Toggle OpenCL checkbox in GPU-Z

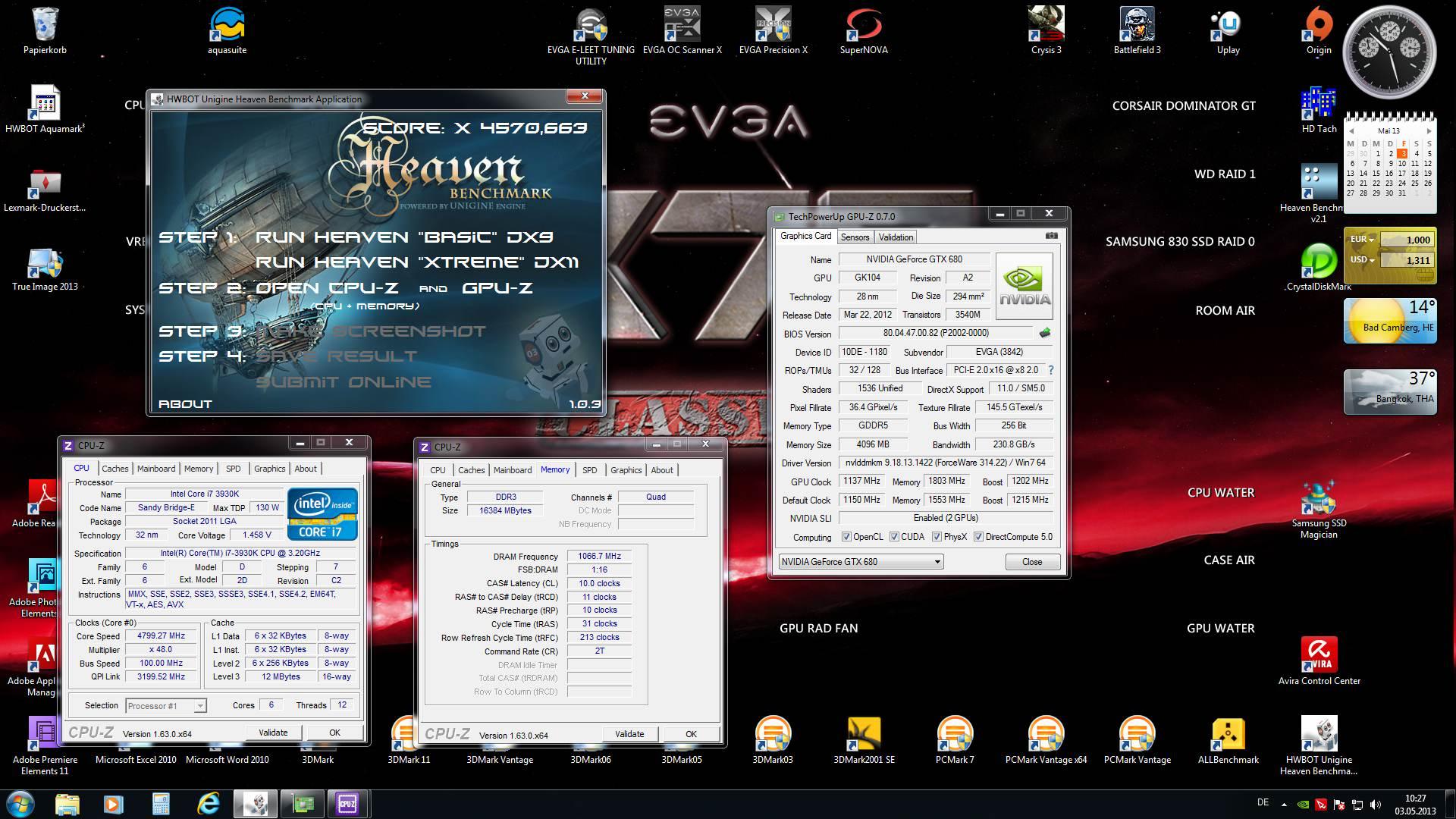click(x=846, y=537)
